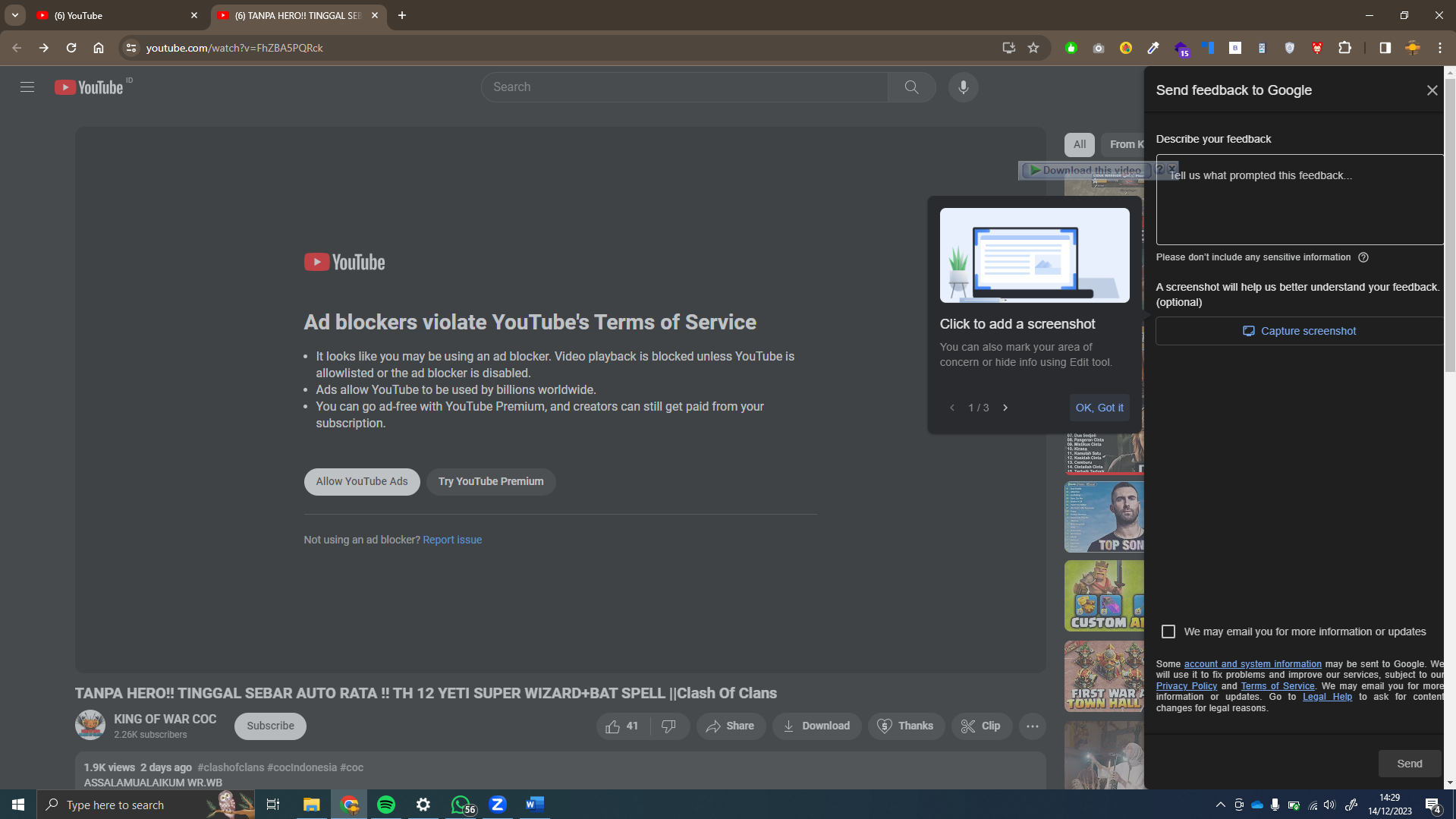Image resolution: width=1456 pixels, height=819 pixels.
Task: Open Chrome extensions puzzle icon
Action: [1344, 48]
